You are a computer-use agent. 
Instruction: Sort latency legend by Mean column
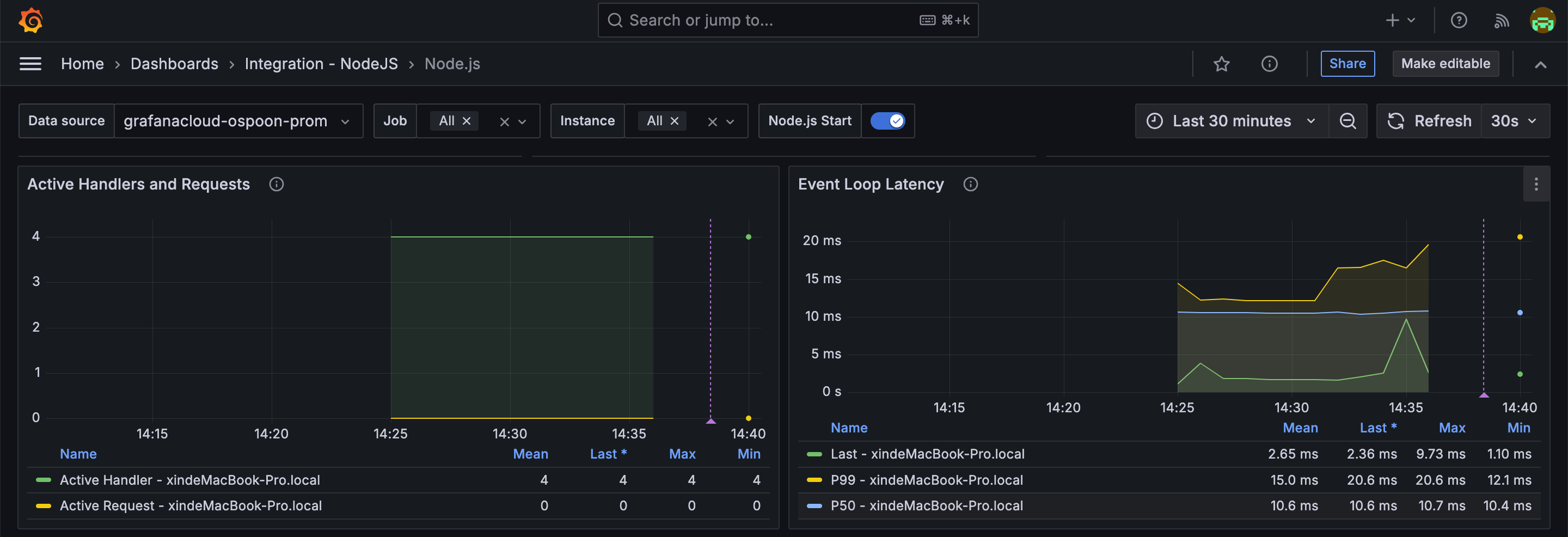point(1300,428)
